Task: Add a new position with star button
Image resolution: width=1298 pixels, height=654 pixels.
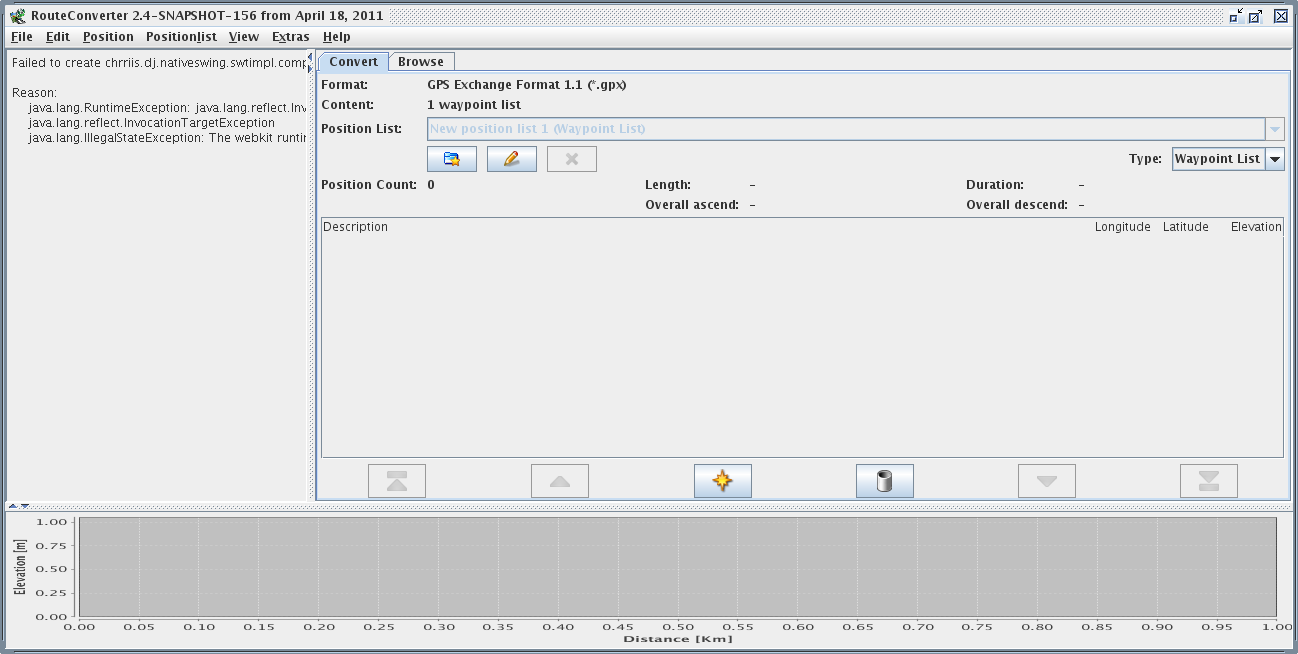Action: pos(723,481)
